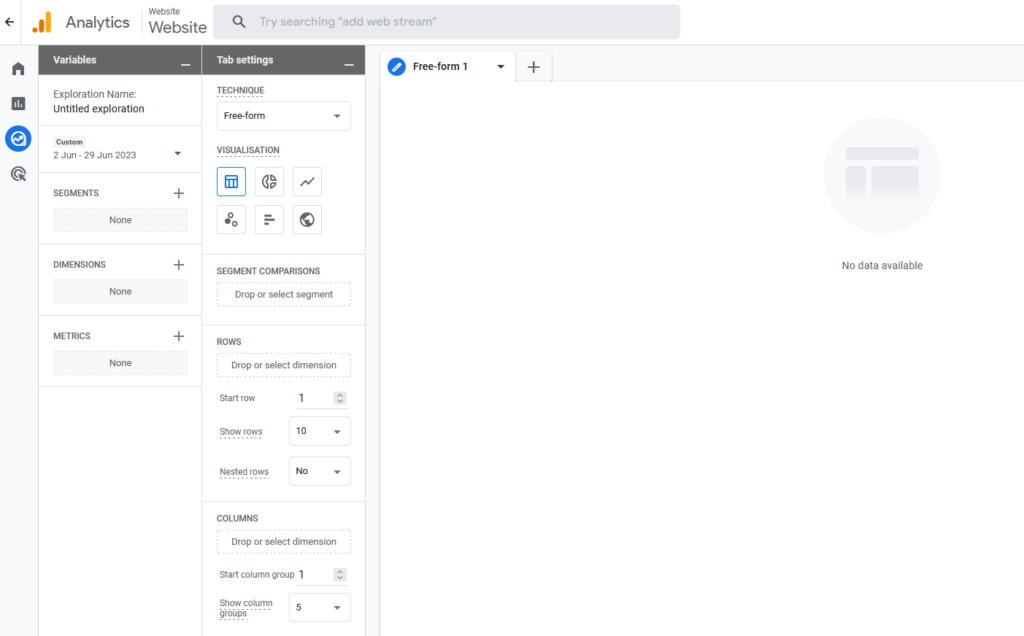This screenshot has height=636, width=1024.
Task: Open the Technique Free-form dropdown
Action: pos(283,116)
